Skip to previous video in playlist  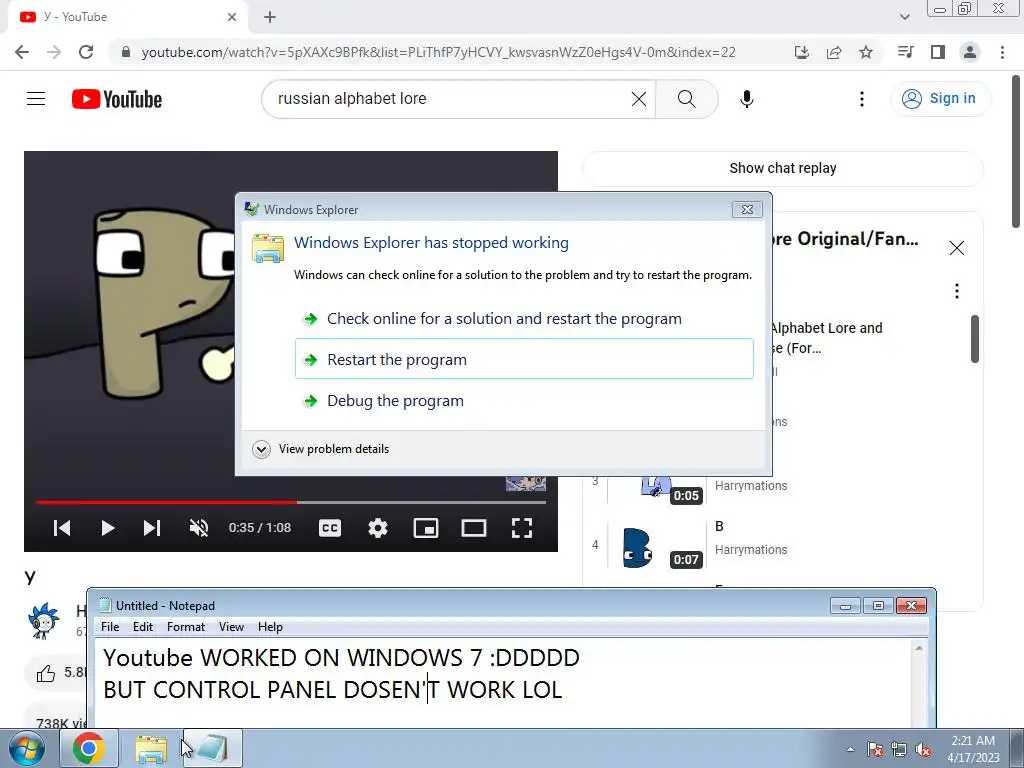pos(62,528)
